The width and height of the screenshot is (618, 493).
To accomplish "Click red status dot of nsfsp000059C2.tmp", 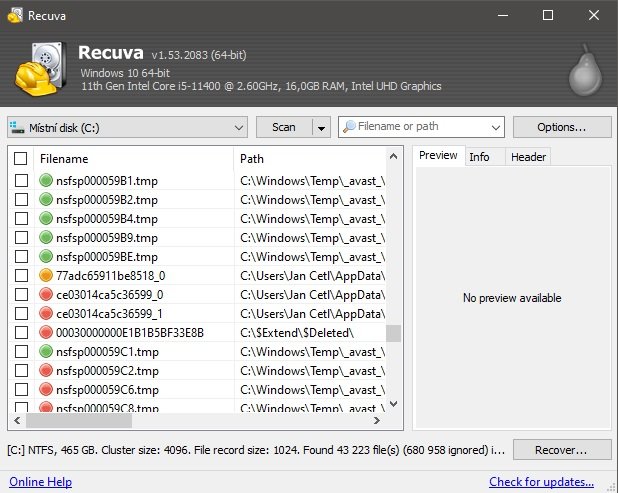I will tap(46, 370).
